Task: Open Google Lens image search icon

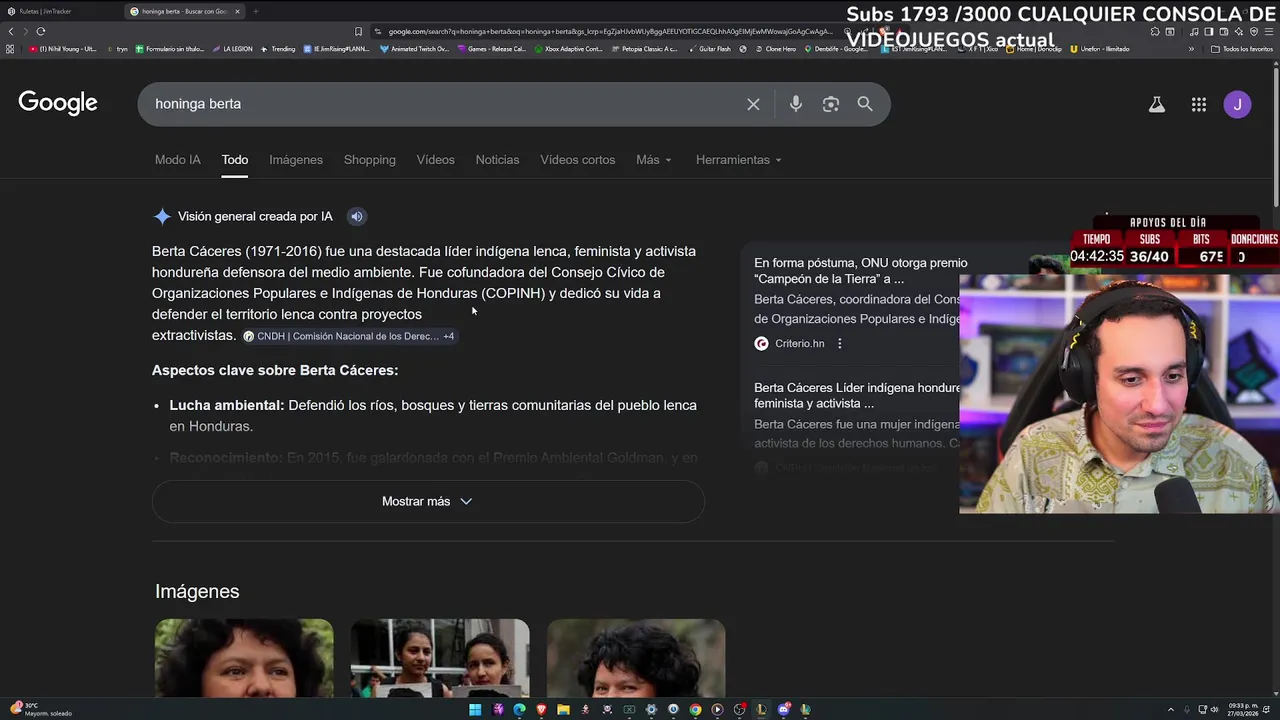Action: click(830, 104)
